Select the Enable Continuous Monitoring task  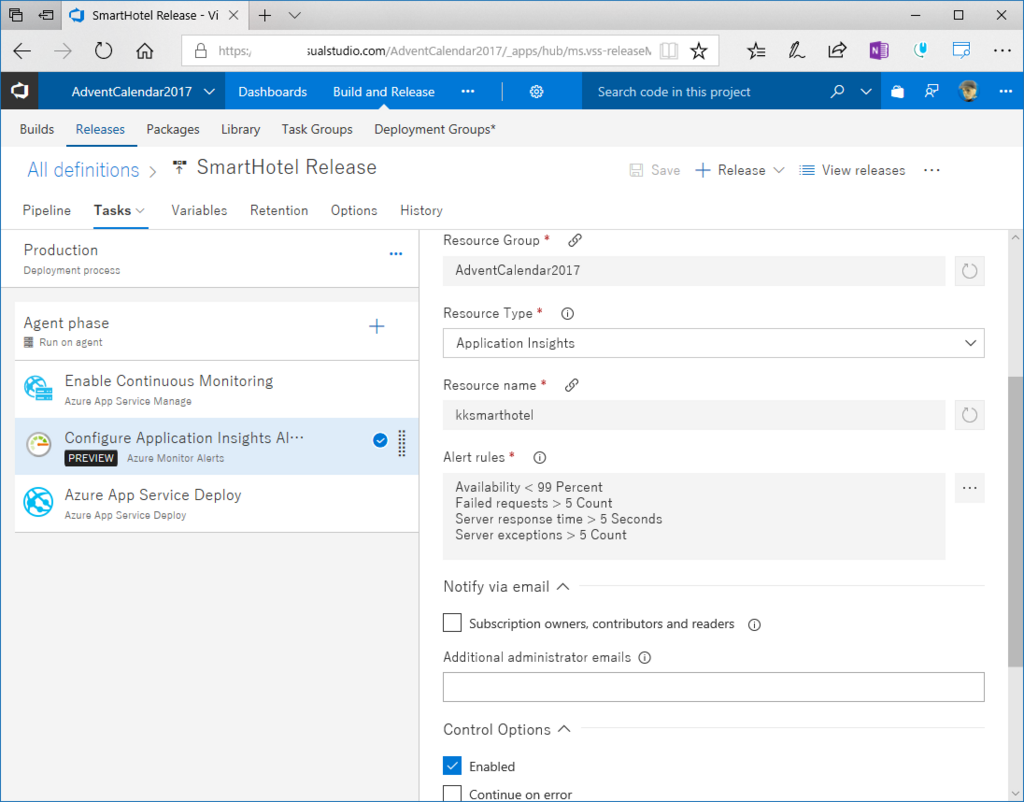tap(216, 389)
